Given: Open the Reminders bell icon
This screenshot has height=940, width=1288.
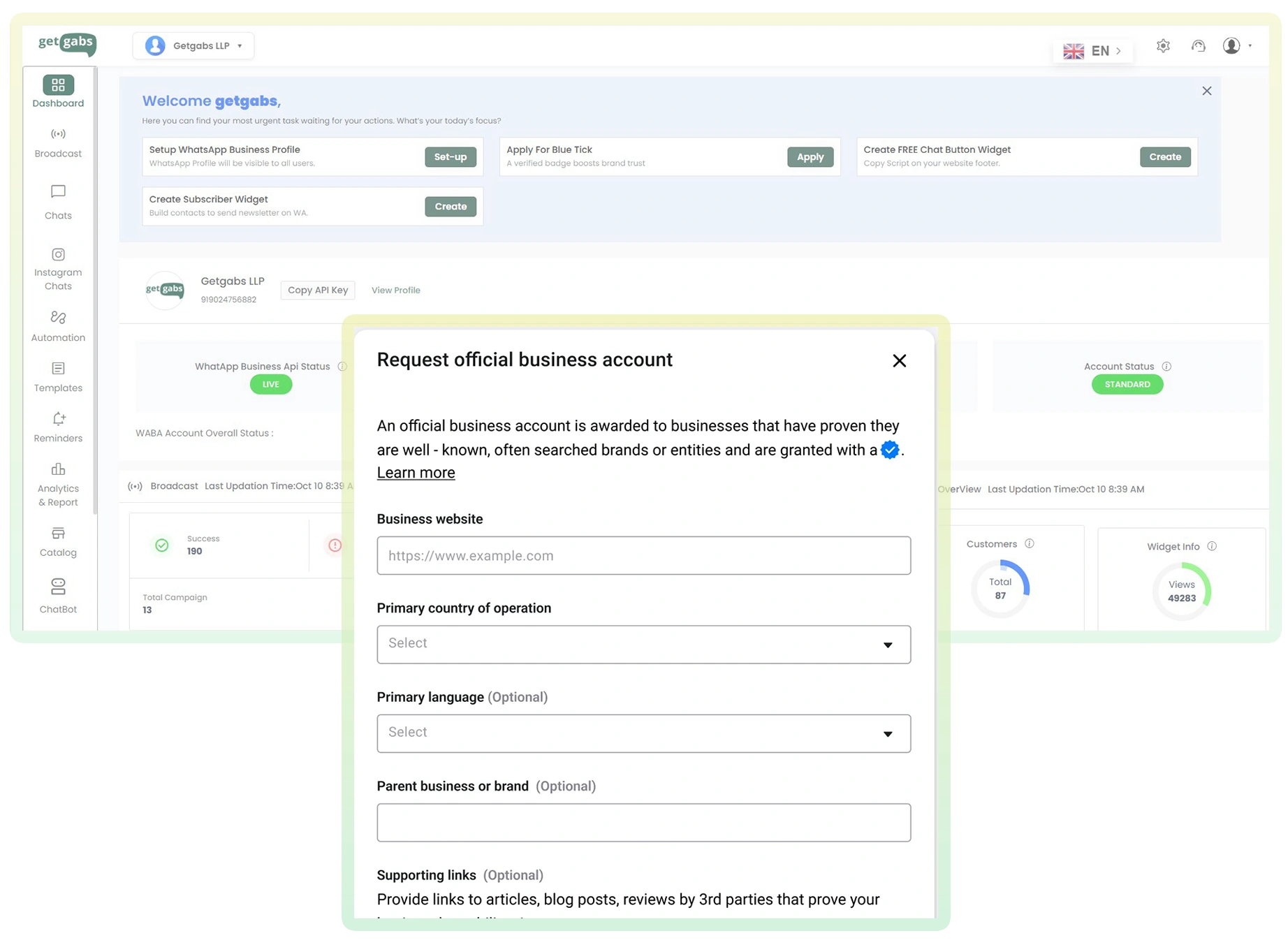Looking at the screenshot, I should pos(59,419).
